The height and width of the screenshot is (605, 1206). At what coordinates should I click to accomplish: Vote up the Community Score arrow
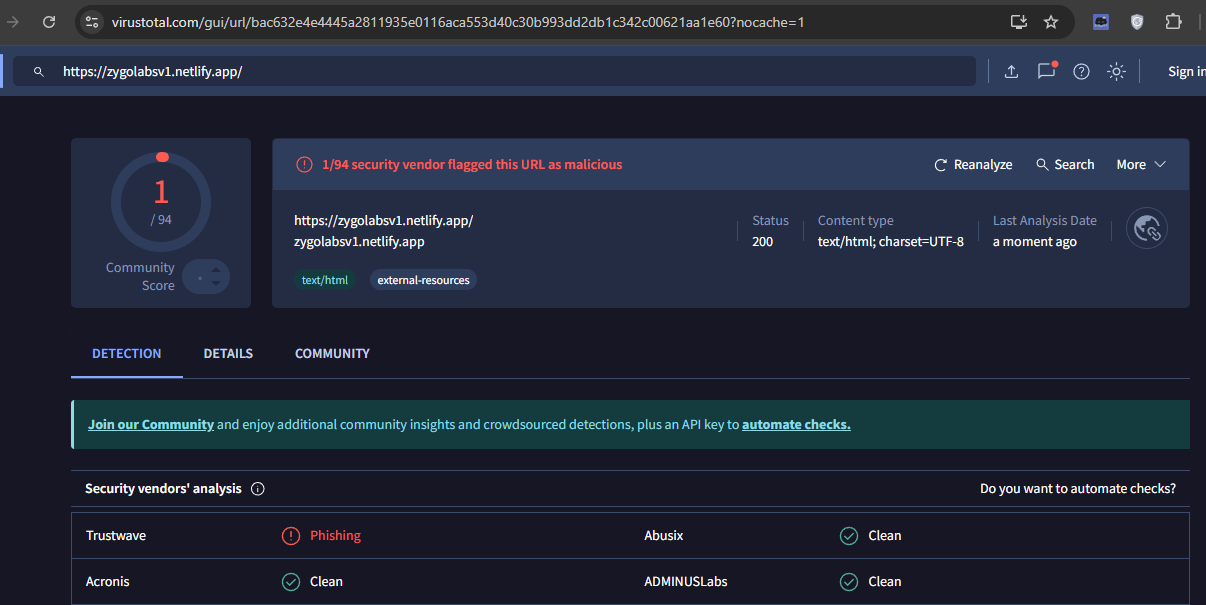tap(215, 268)
